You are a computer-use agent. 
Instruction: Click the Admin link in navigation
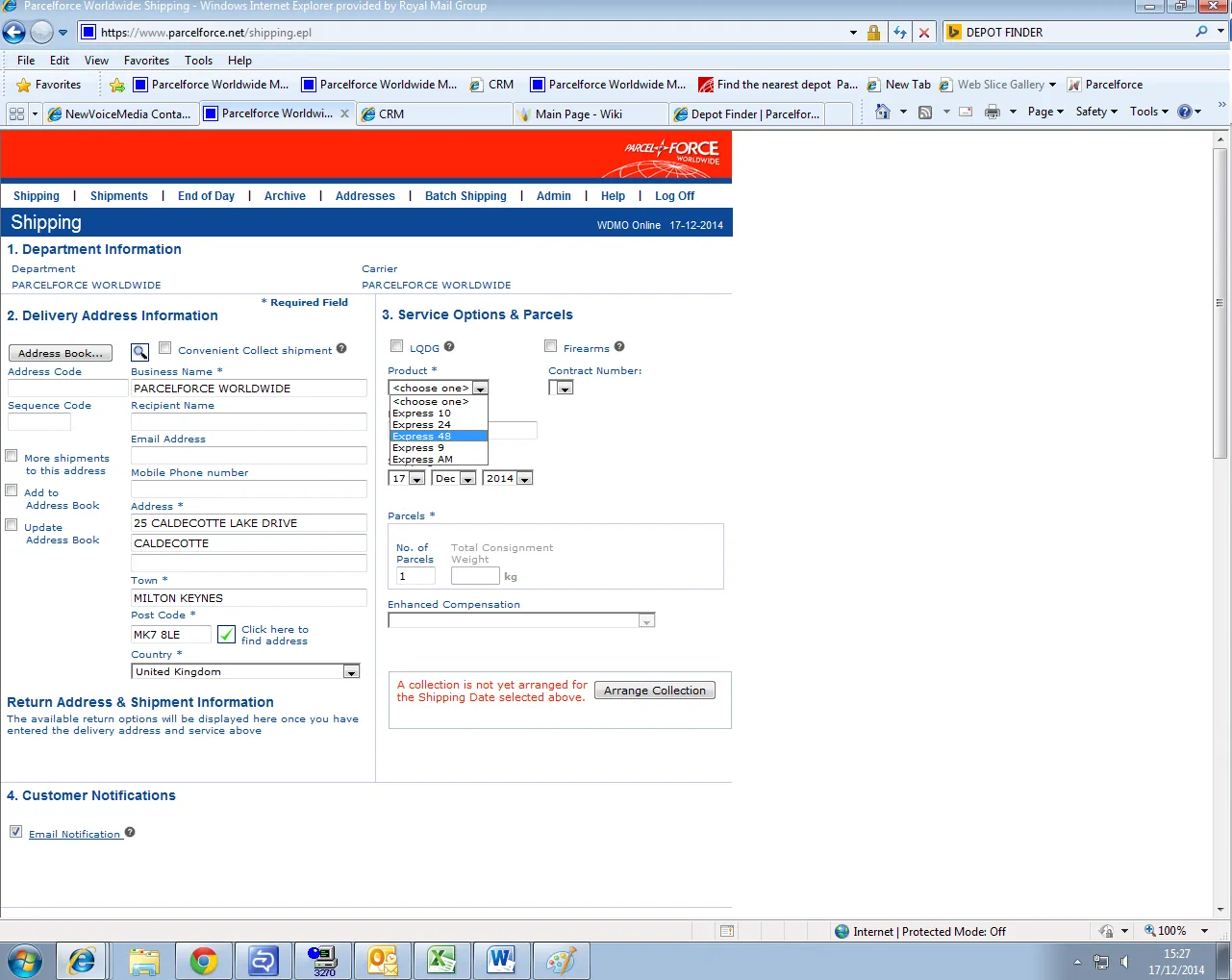pos(554,196)
